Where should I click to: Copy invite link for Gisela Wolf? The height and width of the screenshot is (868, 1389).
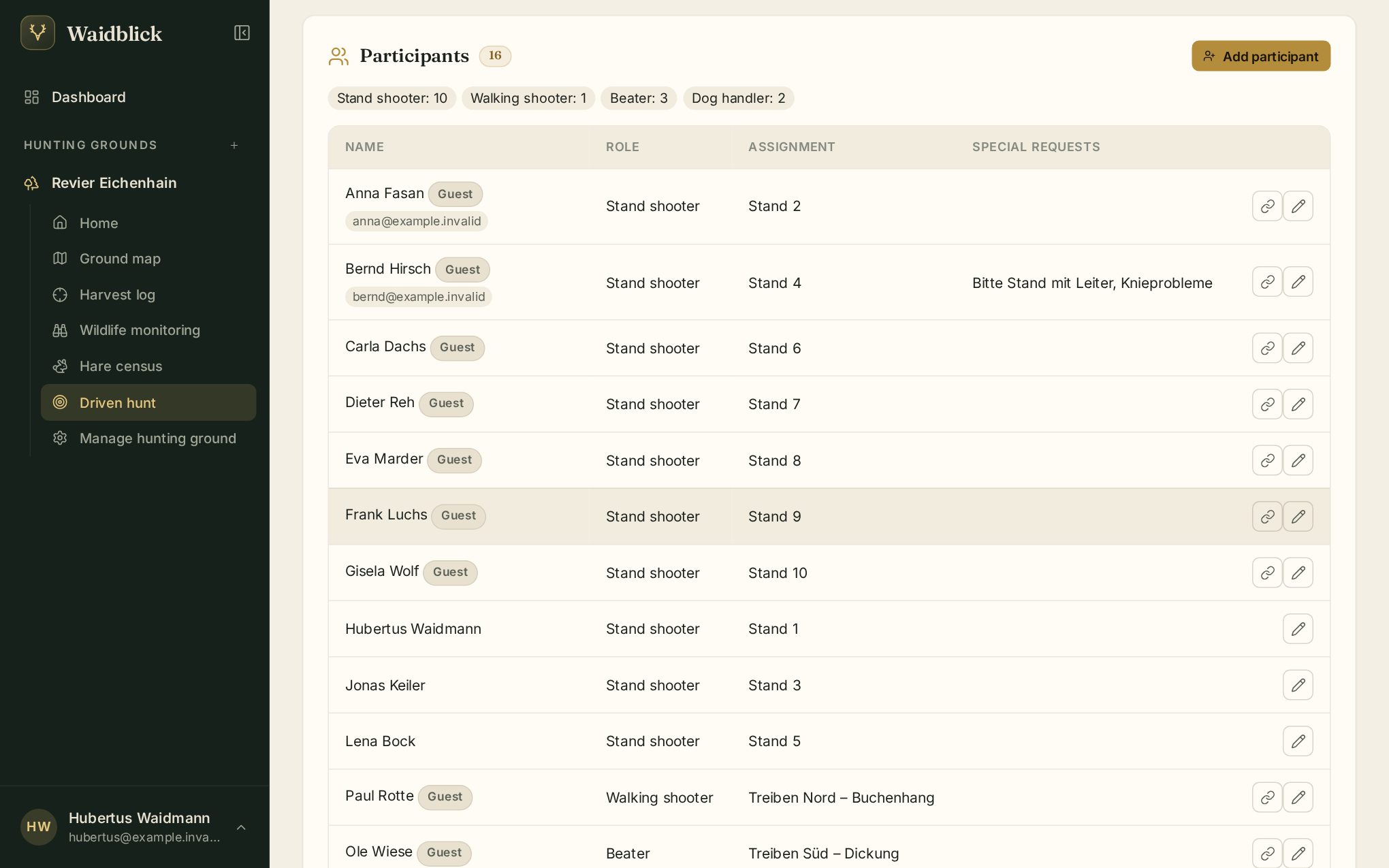point(1267,573)
